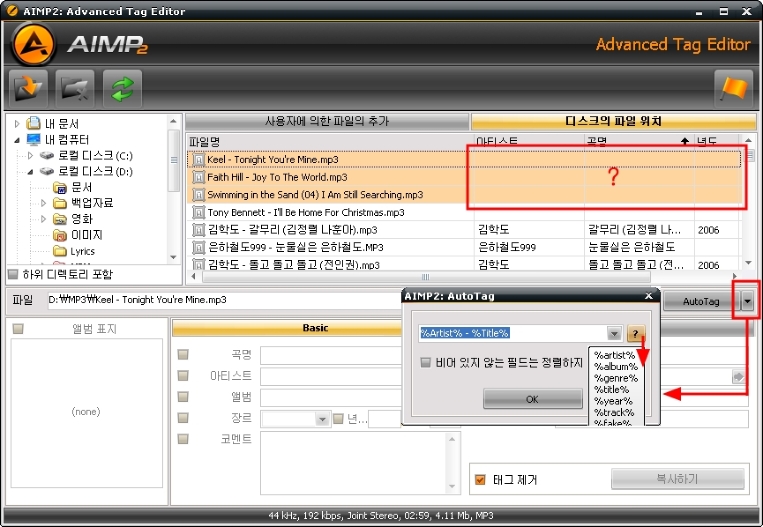Image resolution: width=763 pixels, height=527 pixels.
Task: Sort by the 곡명 column header
Action: click(x=639, y=142)
